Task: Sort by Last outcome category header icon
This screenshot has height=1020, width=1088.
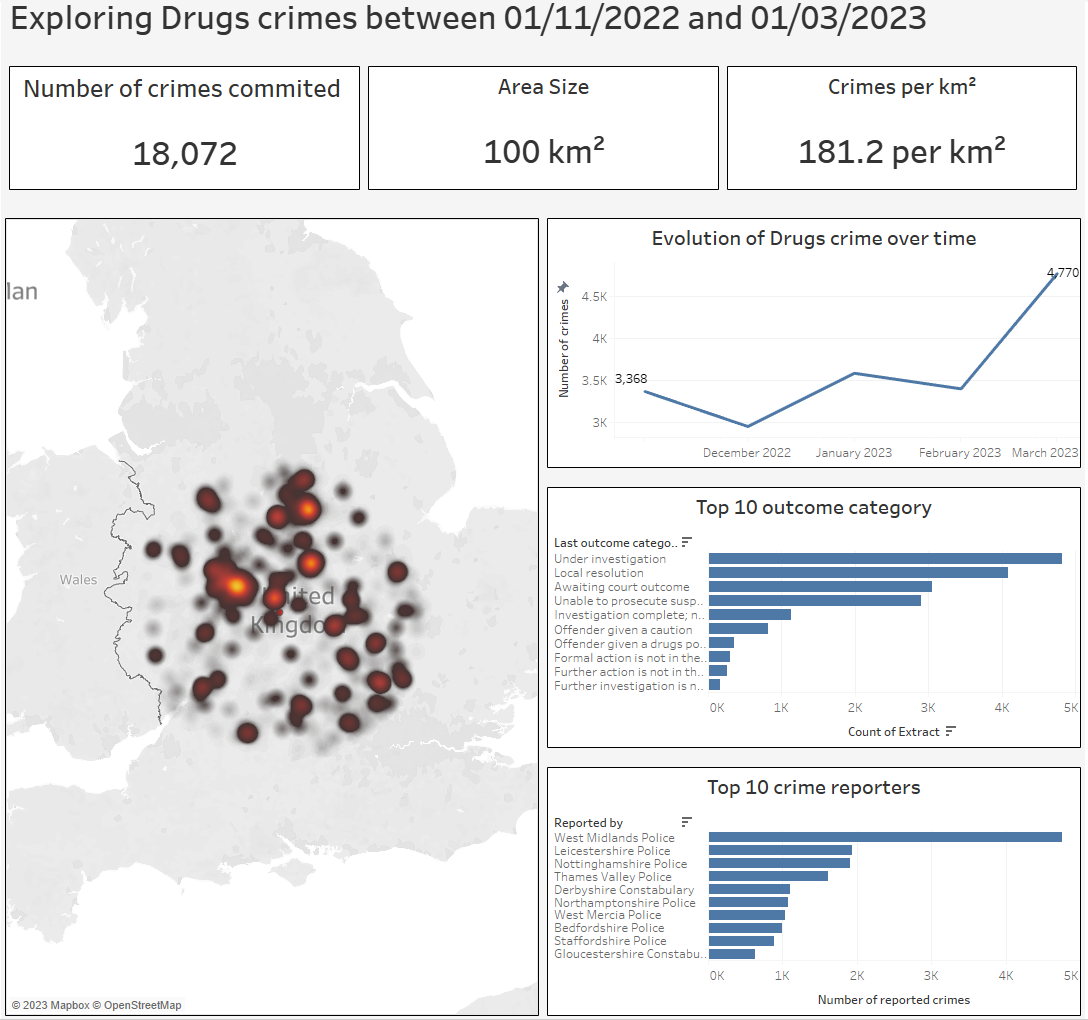Action: point(687,542)
